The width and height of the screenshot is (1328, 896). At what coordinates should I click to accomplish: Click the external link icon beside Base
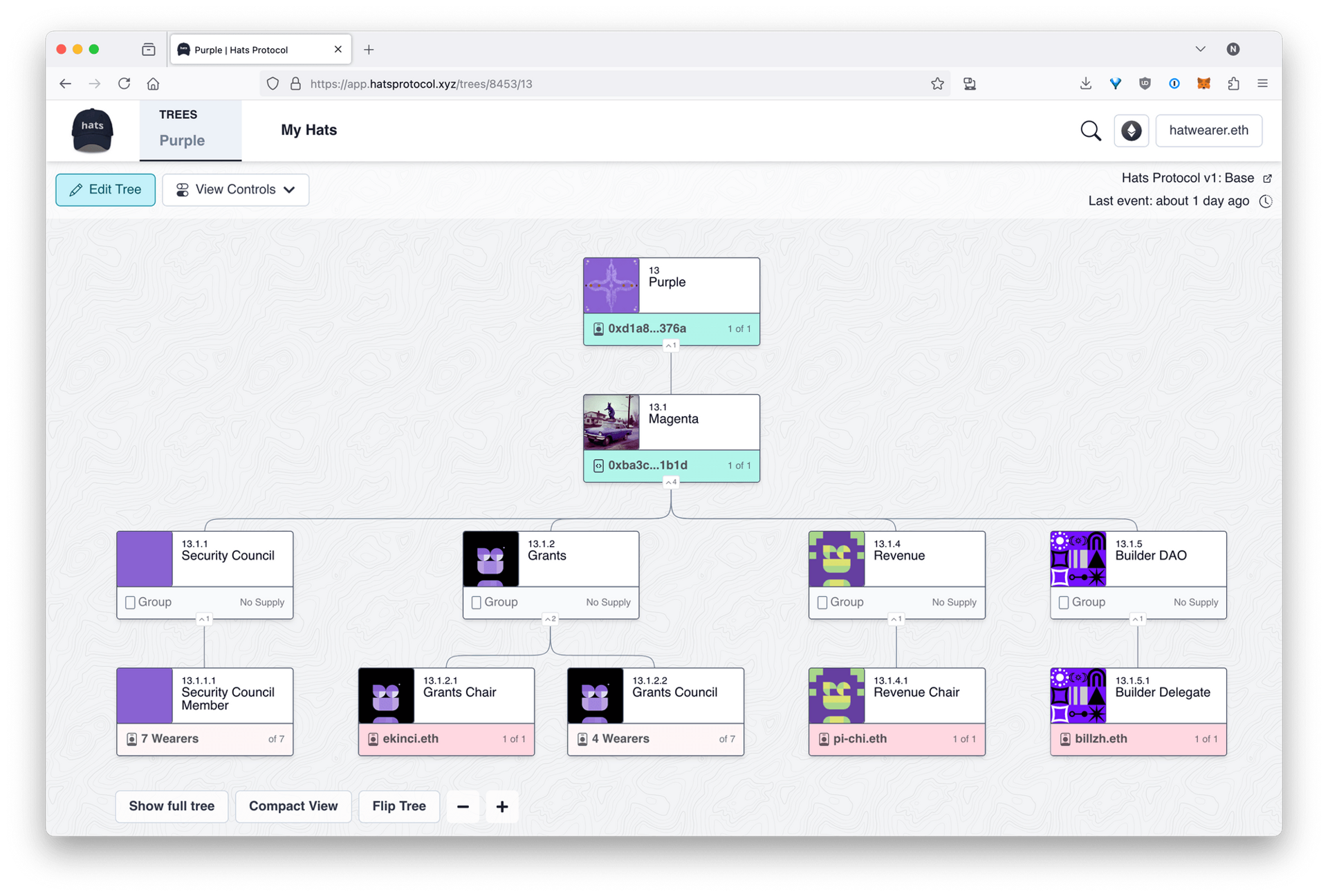click(1268, 178)
